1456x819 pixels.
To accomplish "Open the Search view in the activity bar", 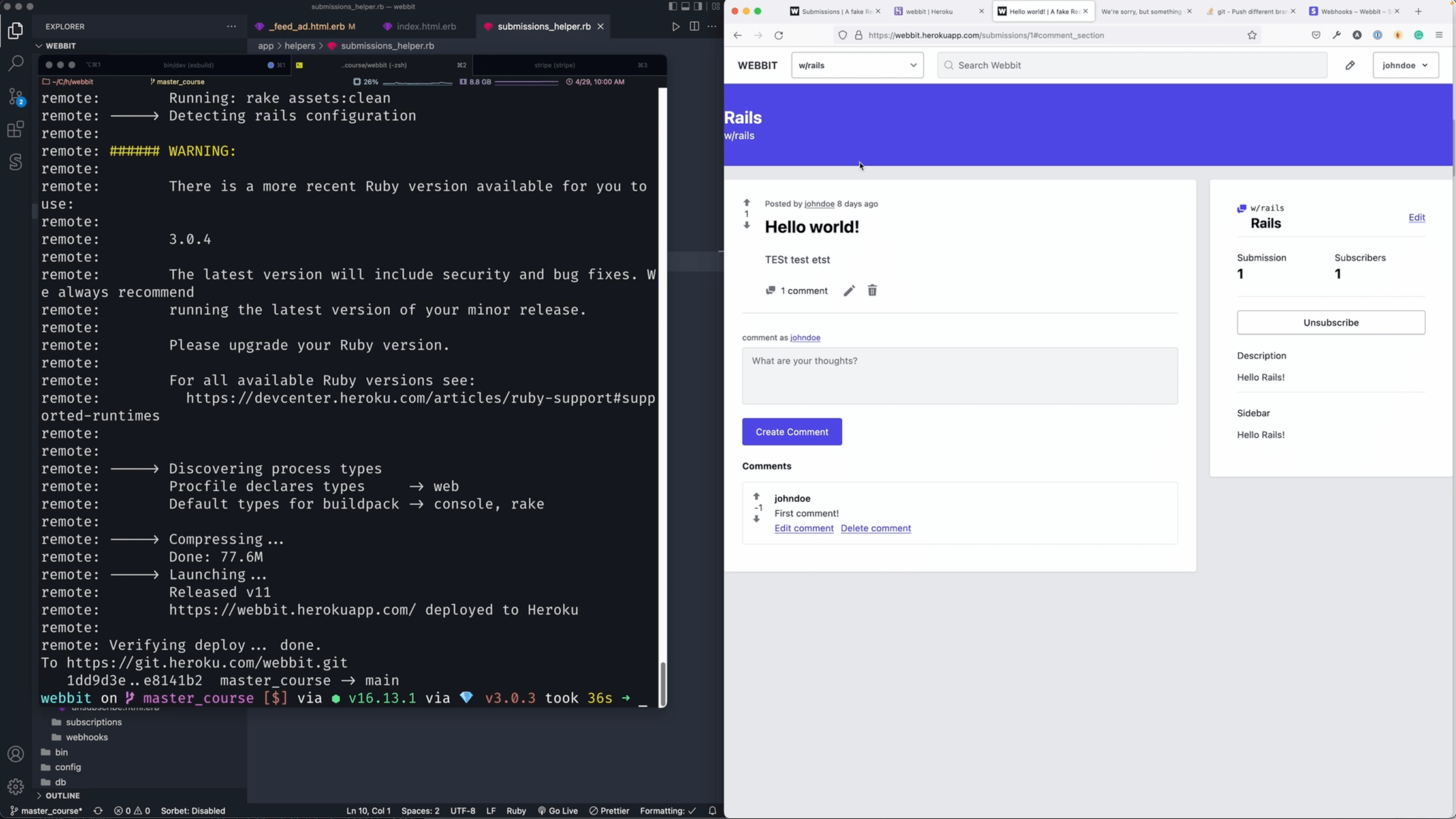I will [16, 63].
